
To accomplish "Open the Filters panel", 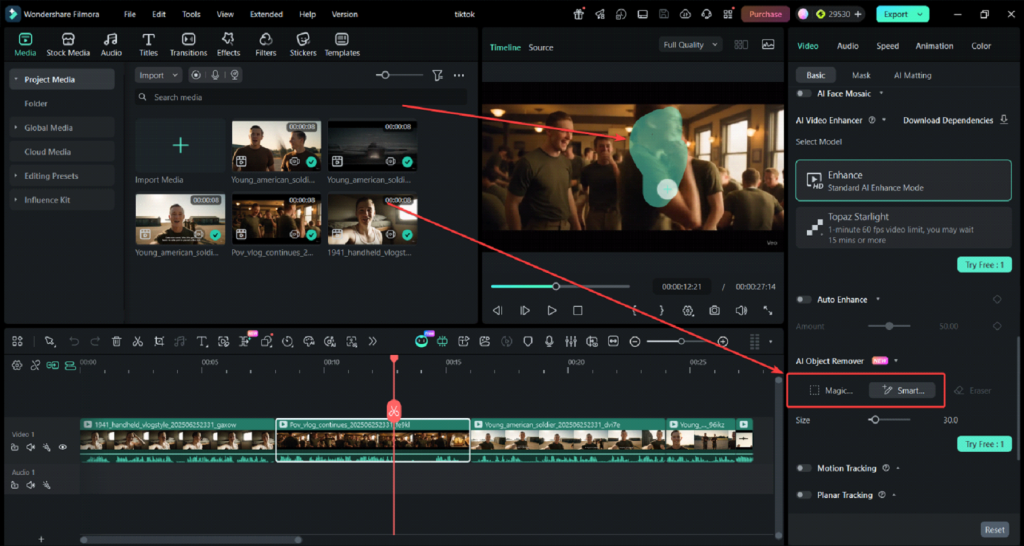I will (x=265, y=45).
